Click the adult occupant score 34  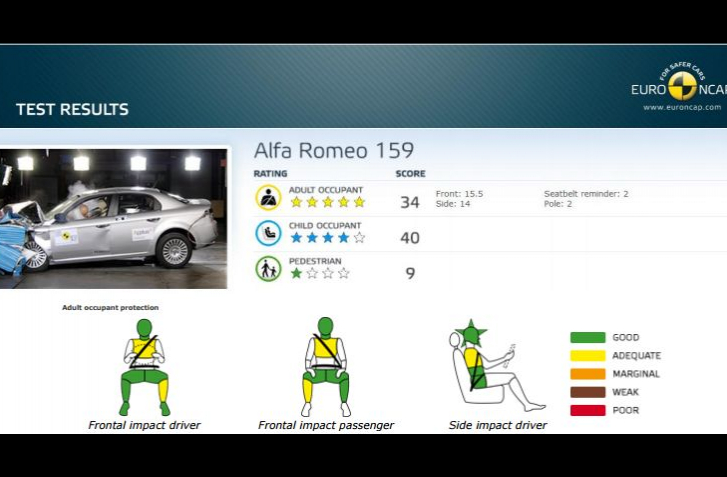pos(410,203)
